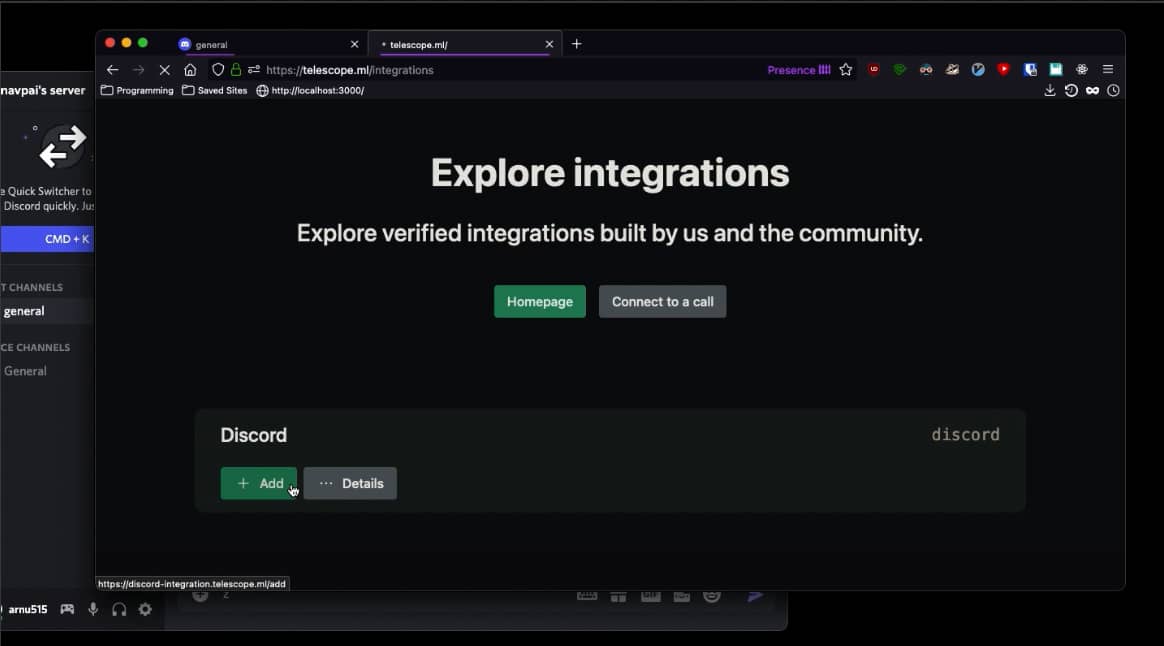This screenshot has height=646, width=1164.
Task: Click the React DevTools atom icon
Action: tap(1082, 70)
